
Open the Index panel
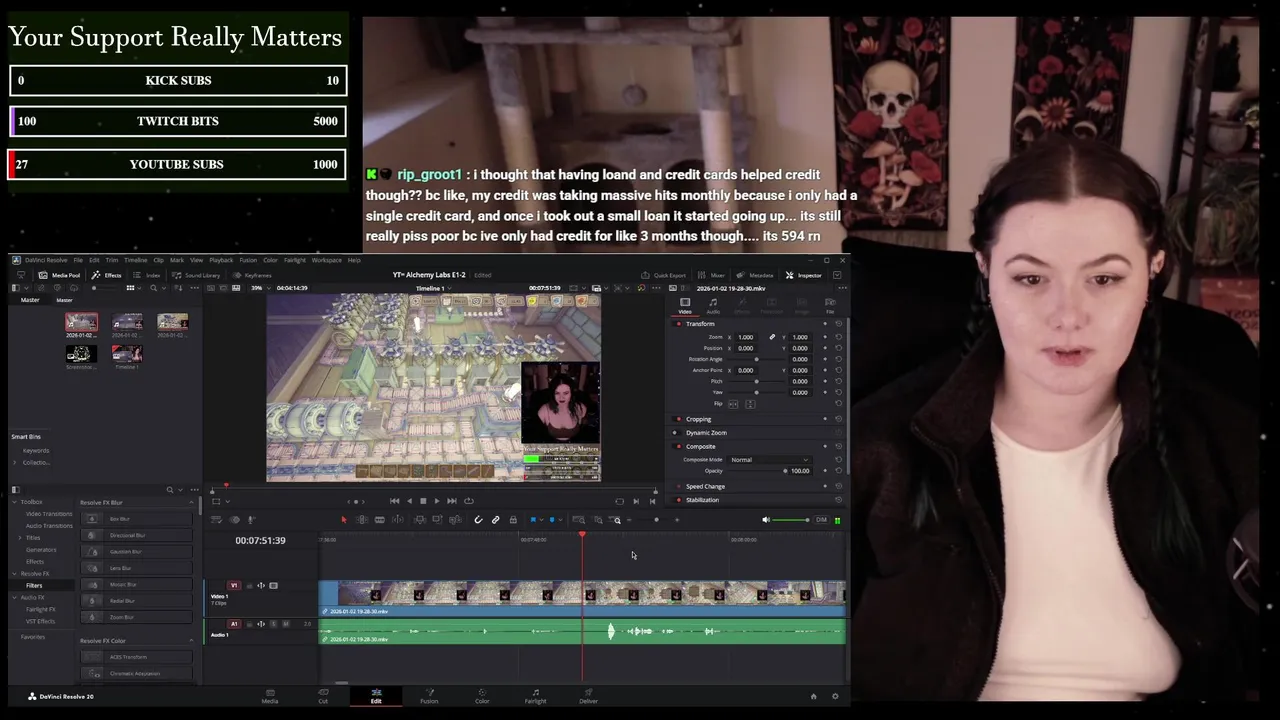tap(148, 275)
